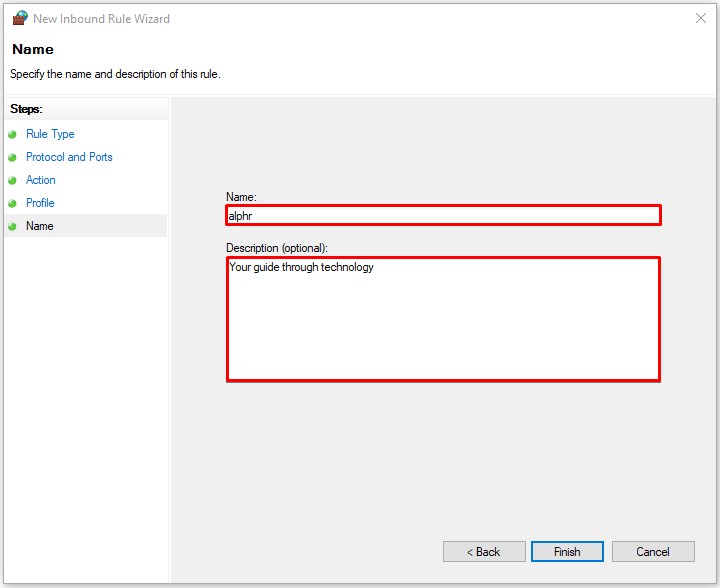Click the Description (optional) label
720x588 pixels.
(x=277, y=247)
